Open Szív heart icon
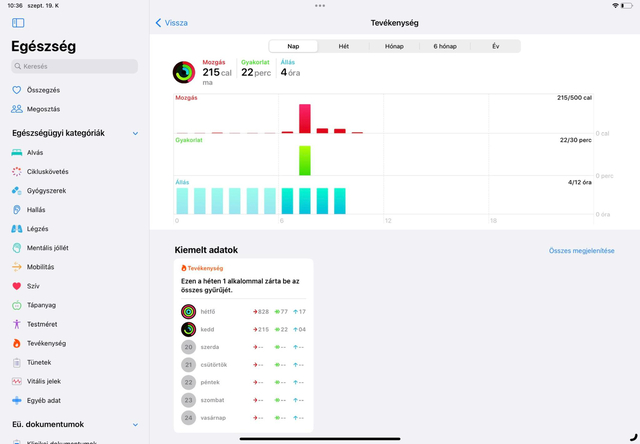Screen dimensions: 640x444 pyautogui.click(x=17, y=286)
